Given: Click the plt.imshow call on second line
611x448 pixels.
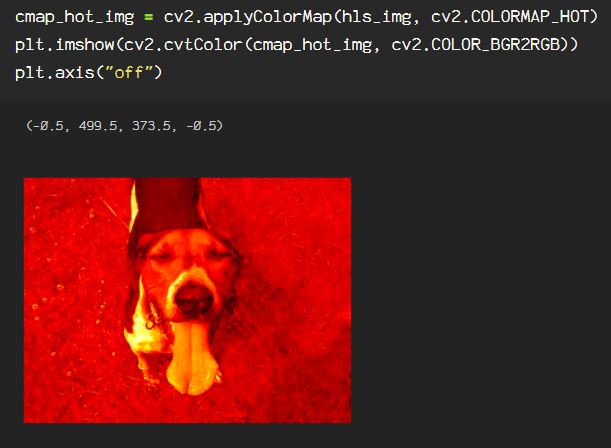Looking at the screenshot, I should point(65,45).
